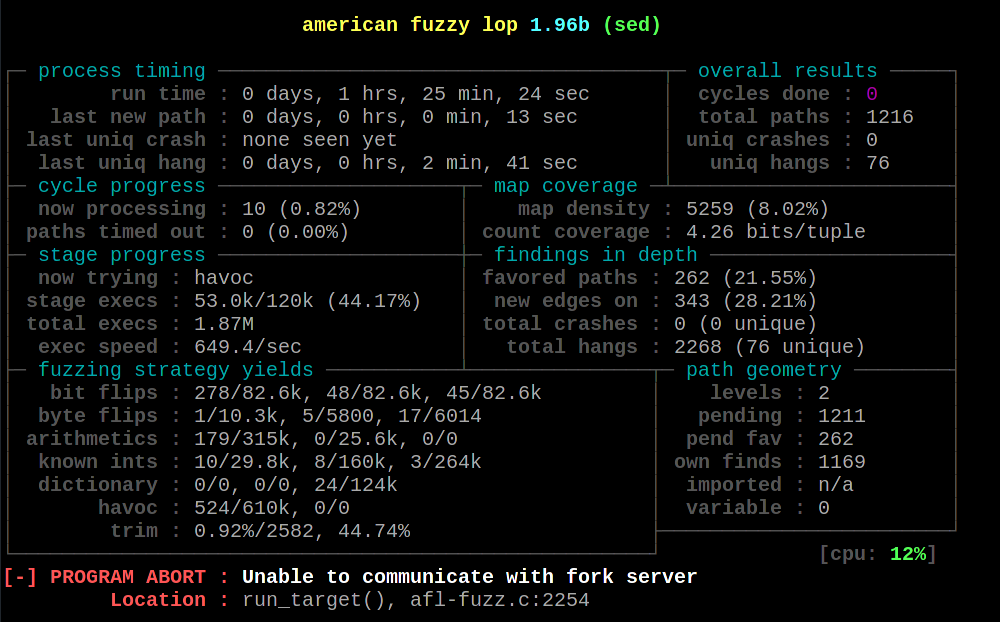Select the 'process timing' section header
The image size is (1000, 622).
pos(122,71)
